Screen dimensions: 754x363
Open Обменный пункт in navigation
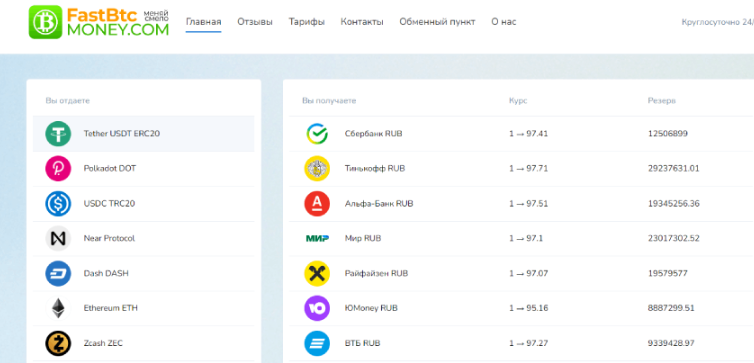tap(437, 22)
